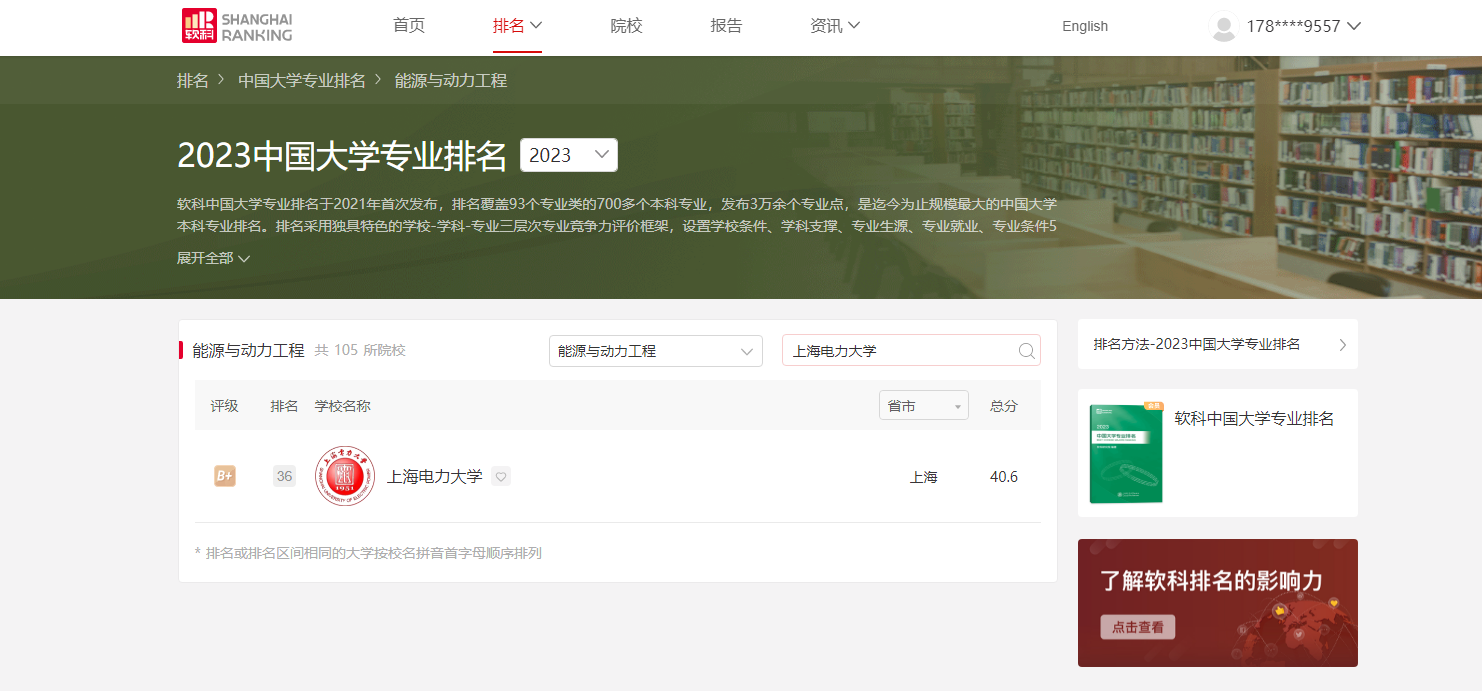The image size is (1482, 691).
Task: Click the 上海 province cell
Action: point(924,477)
